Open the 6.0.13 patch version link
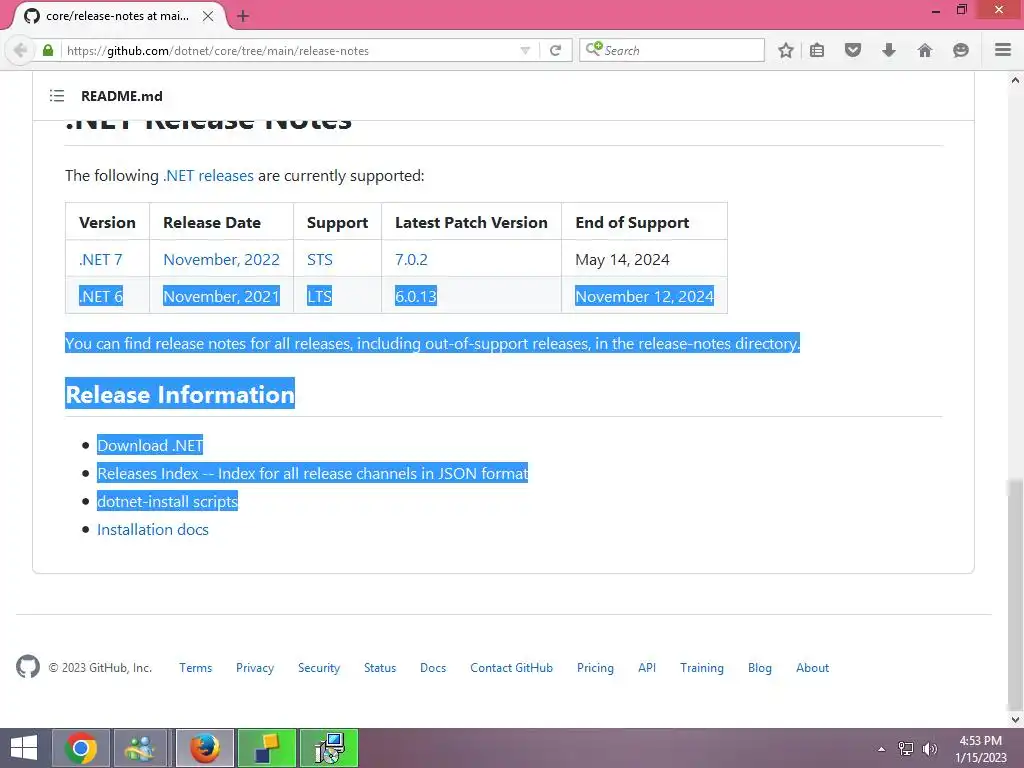 pyautogui.click(x=416, y=296)
